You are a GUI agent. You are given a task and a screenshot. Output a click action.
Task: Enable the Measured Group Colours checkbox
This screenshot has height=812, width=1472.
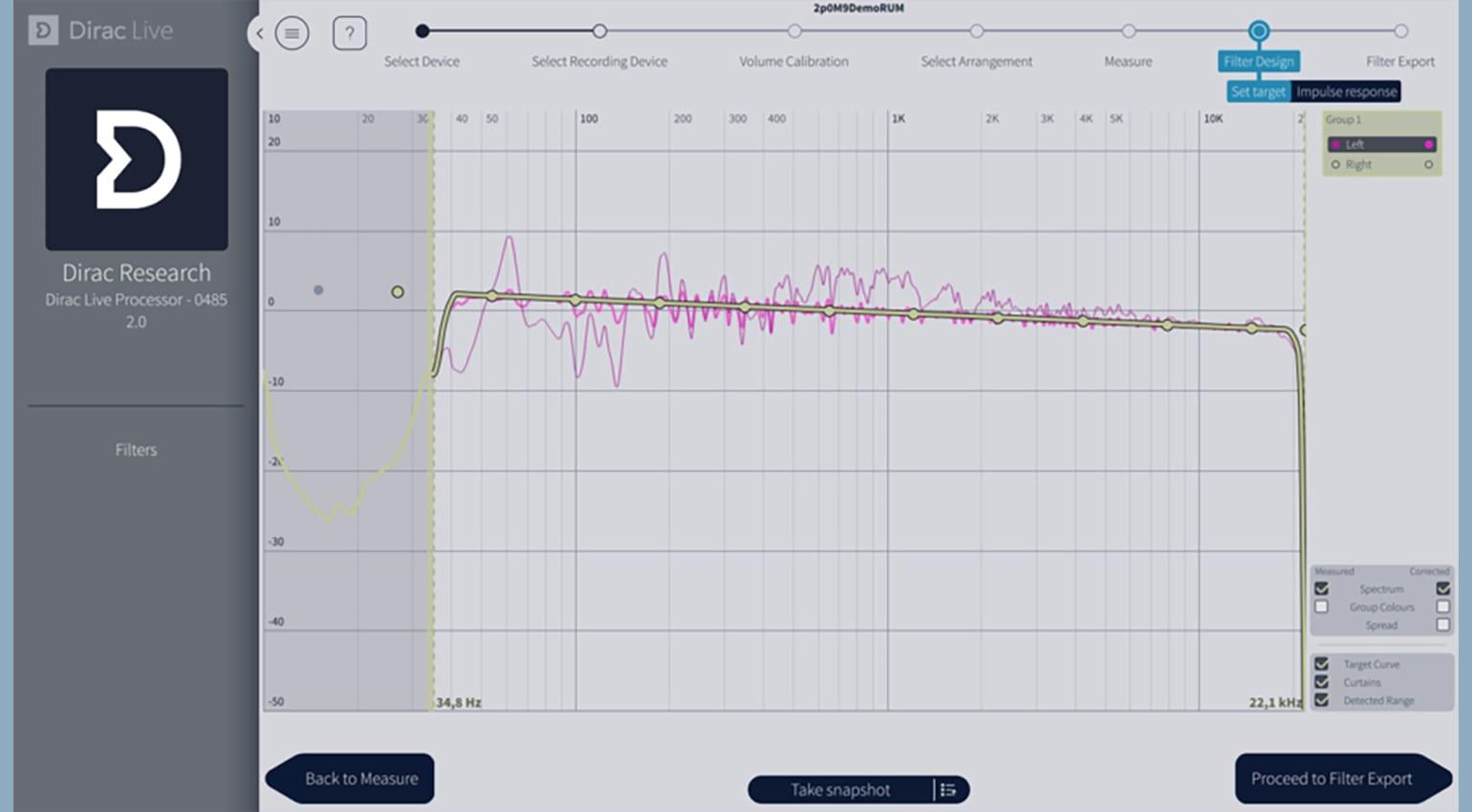1321,607
